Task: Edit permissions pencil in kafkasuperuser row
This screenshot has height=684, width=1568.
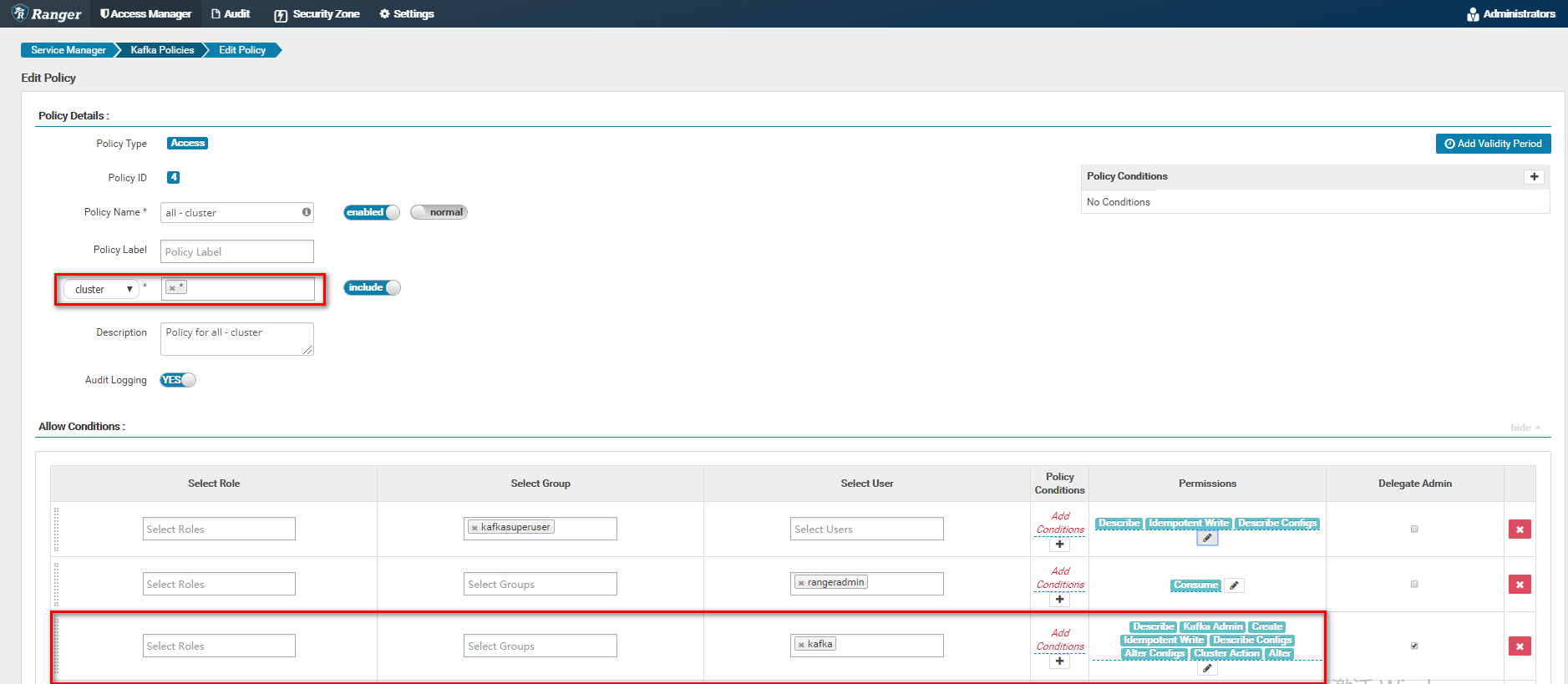Action: (1207, 539)
